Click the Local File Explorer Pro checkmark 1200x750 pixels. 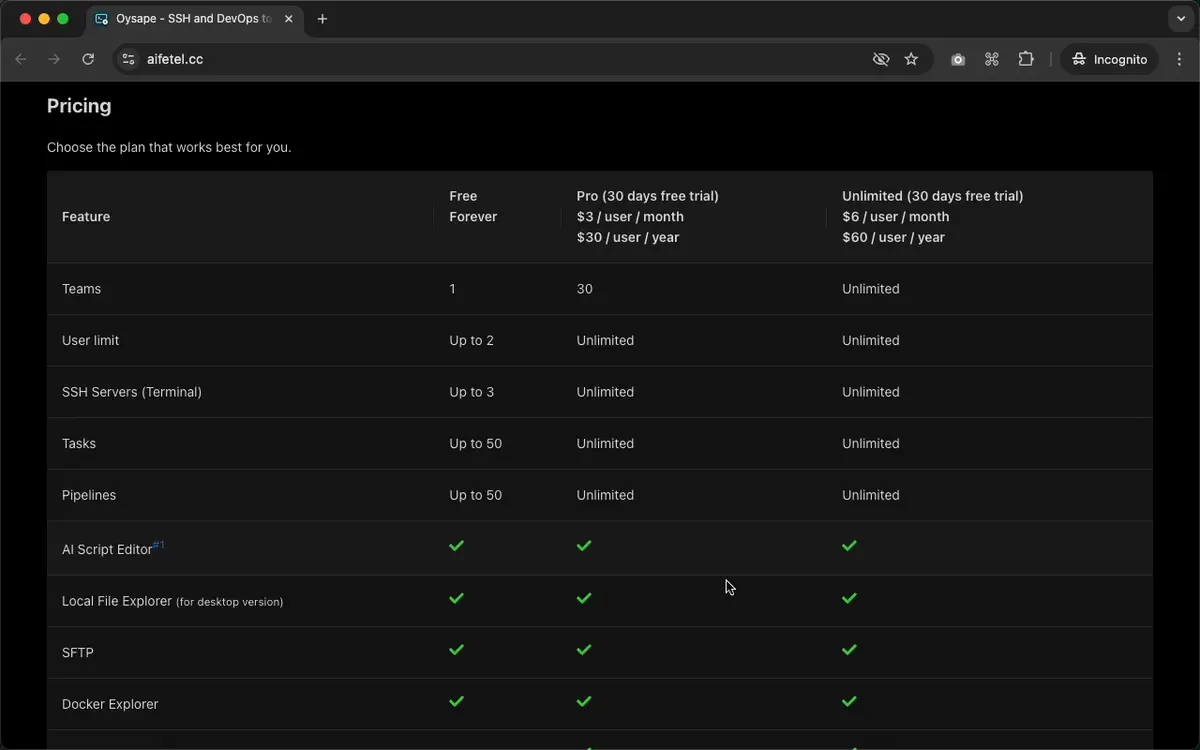coord(584,598)
